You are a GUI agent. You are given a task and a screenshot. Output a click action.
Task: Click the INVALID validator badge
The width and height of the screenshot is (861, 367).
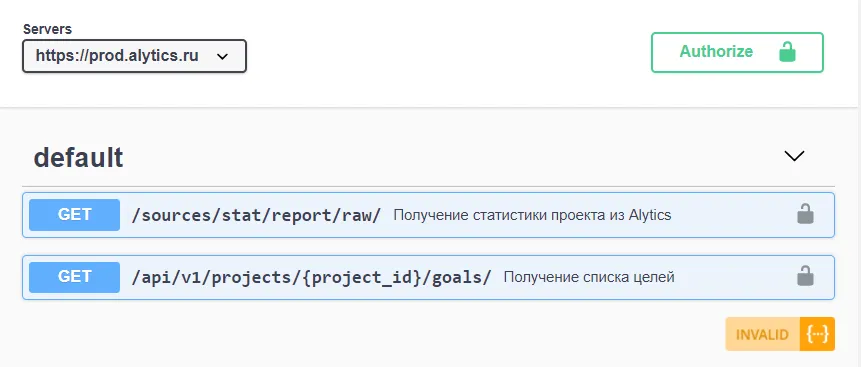[x=780, y=334]
